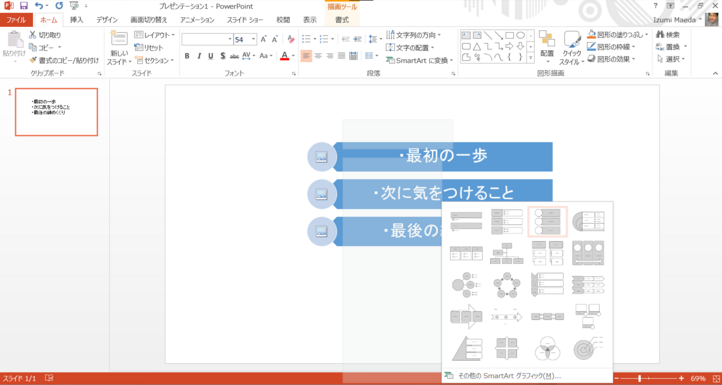Choose the picture circle list SmartArt layout

point(547,222)
